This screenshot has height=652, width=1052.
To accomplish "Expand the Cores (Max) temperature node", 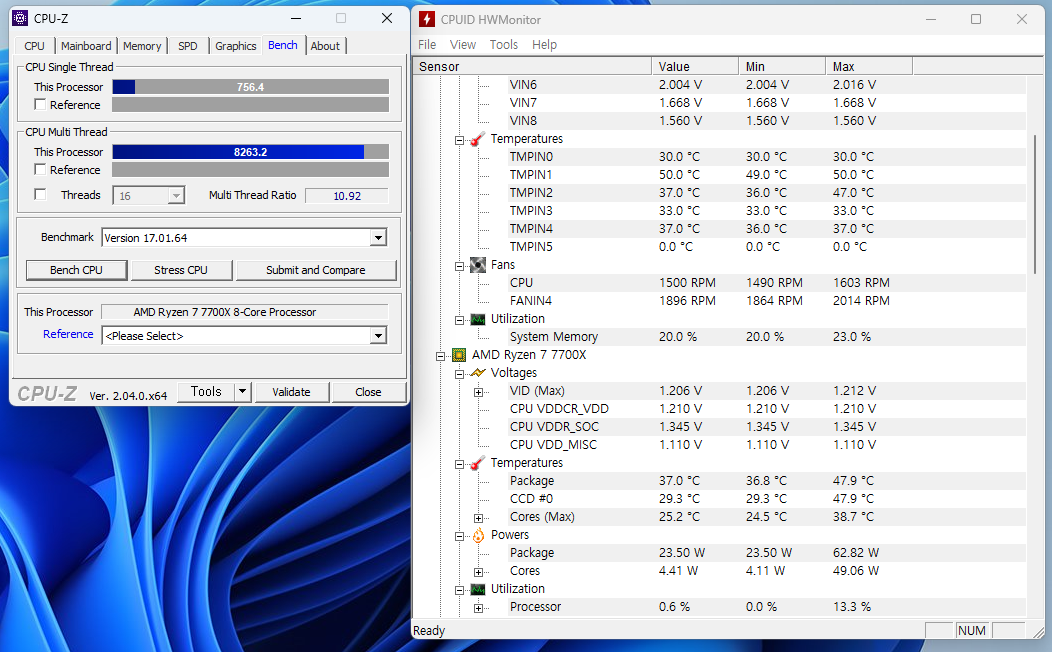I will click(478, 519).
